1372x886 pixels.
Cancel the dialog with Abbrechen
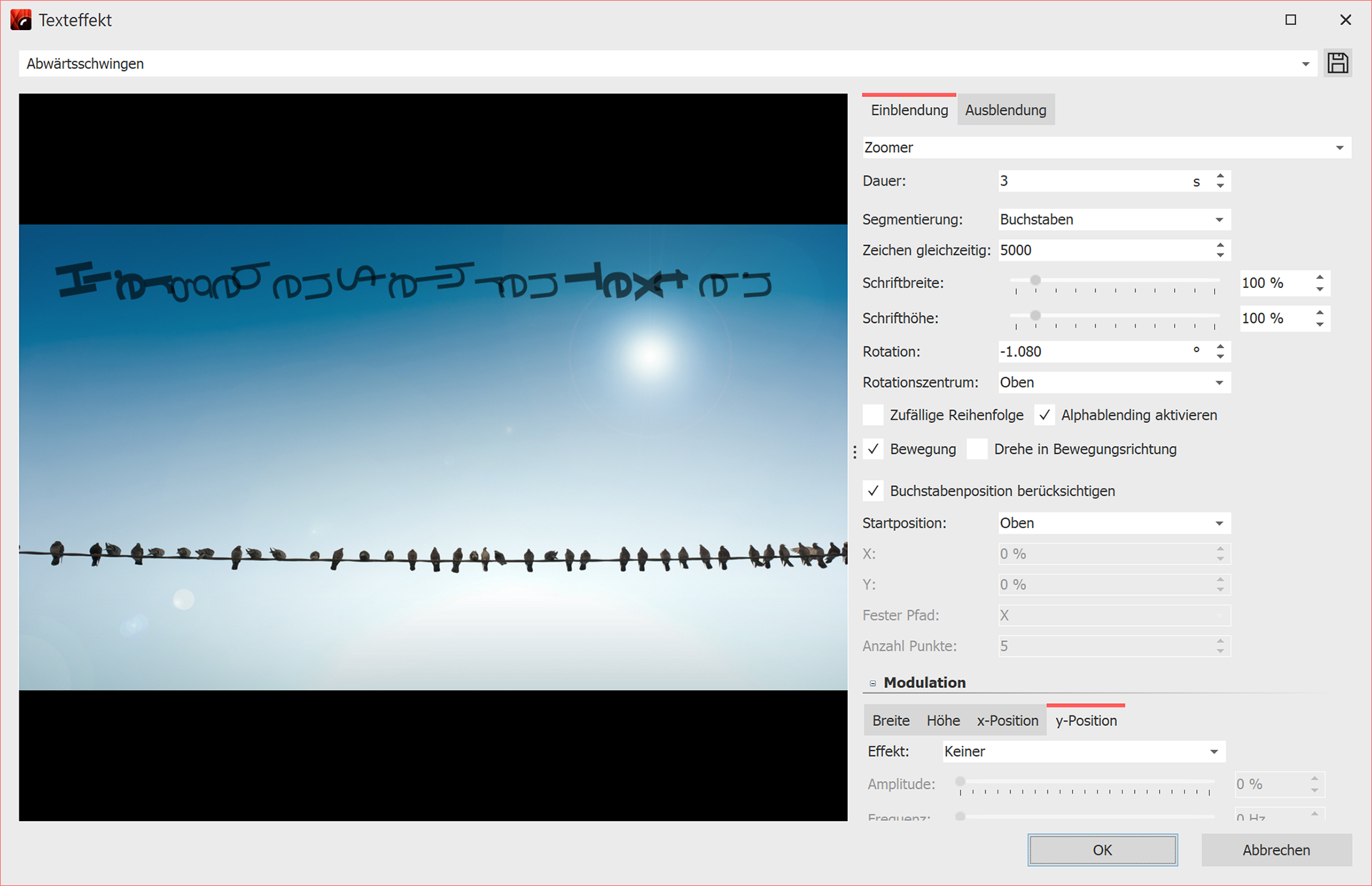[x=1276, y=850]
